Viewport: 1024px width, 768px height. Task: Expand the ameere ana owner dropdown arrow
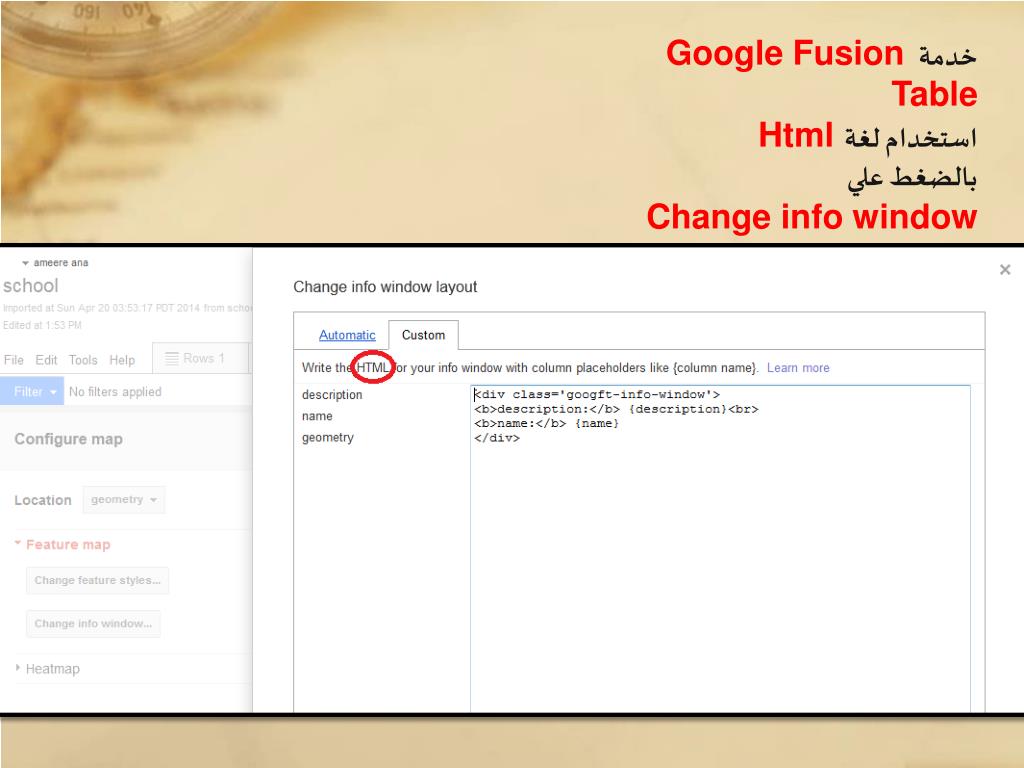(25, 263)
